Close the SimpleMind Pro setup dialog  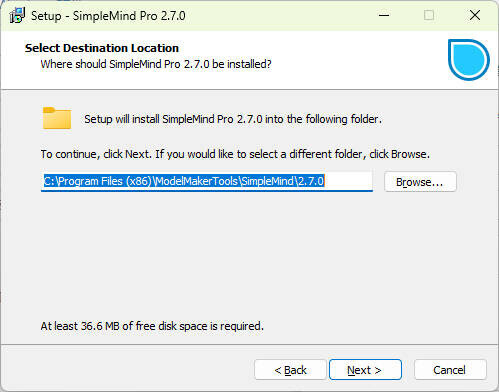click(x=475, y=15)
